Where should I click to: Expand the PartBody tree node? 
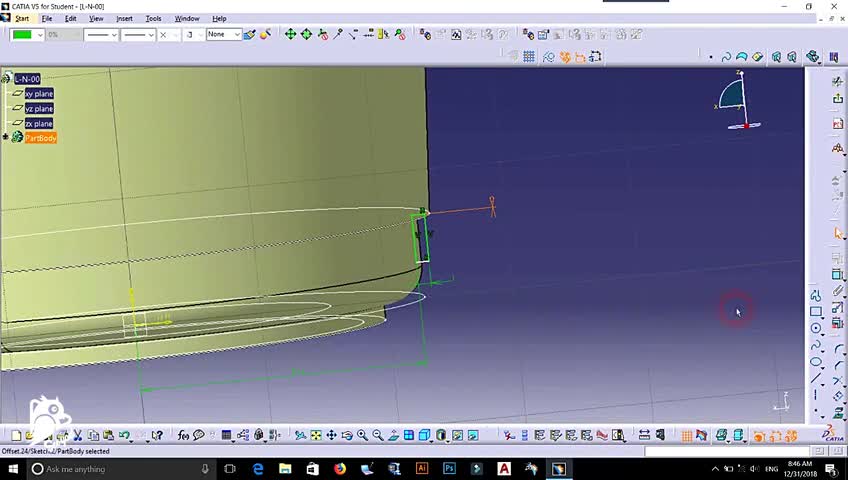coord(5,137)
